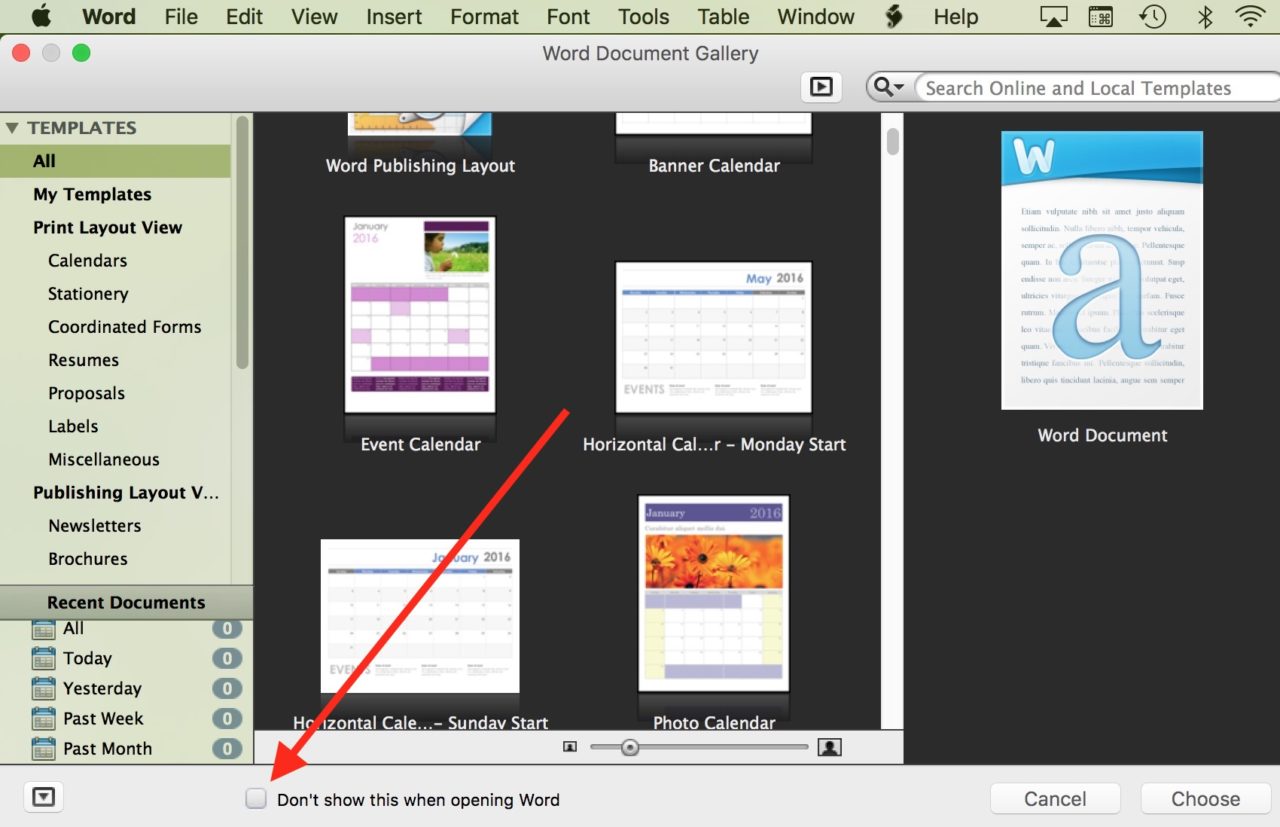This screenshot has height=827, width=1280.
Task: Open the Help menu
Action: (x=955, y=16)
